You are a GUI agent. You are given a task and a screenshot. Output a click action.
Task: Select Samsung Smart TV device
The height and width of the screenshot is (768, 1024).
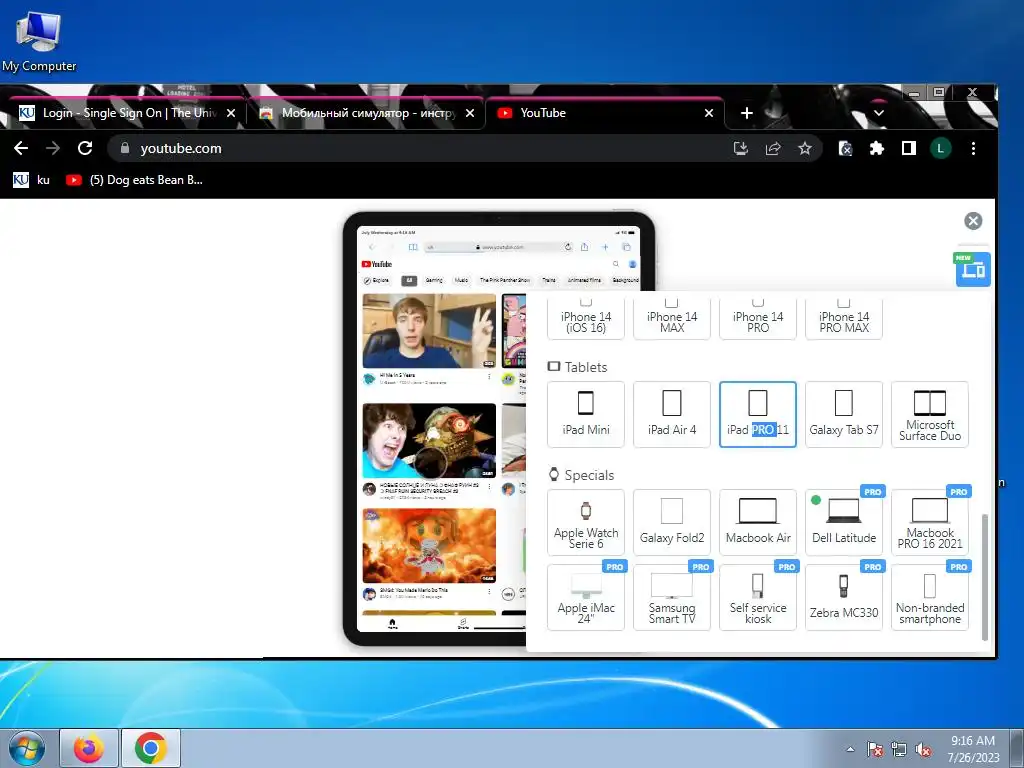pyautogui.click(x=671, y=598)
